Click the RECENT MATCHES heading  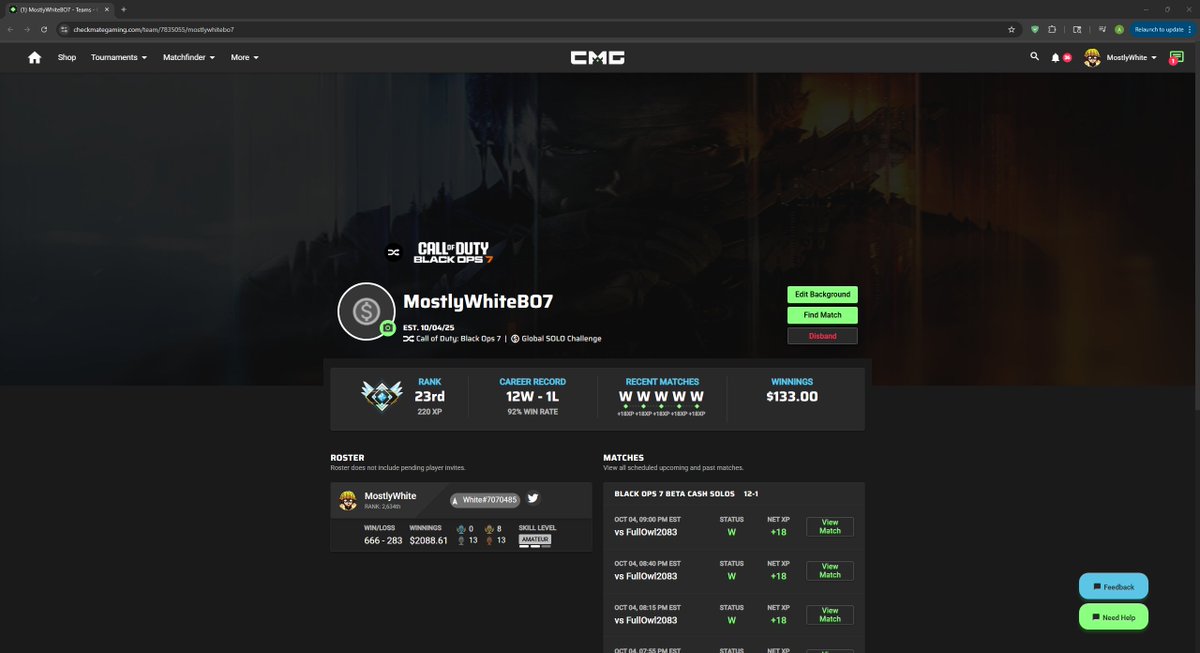[662, 382]
